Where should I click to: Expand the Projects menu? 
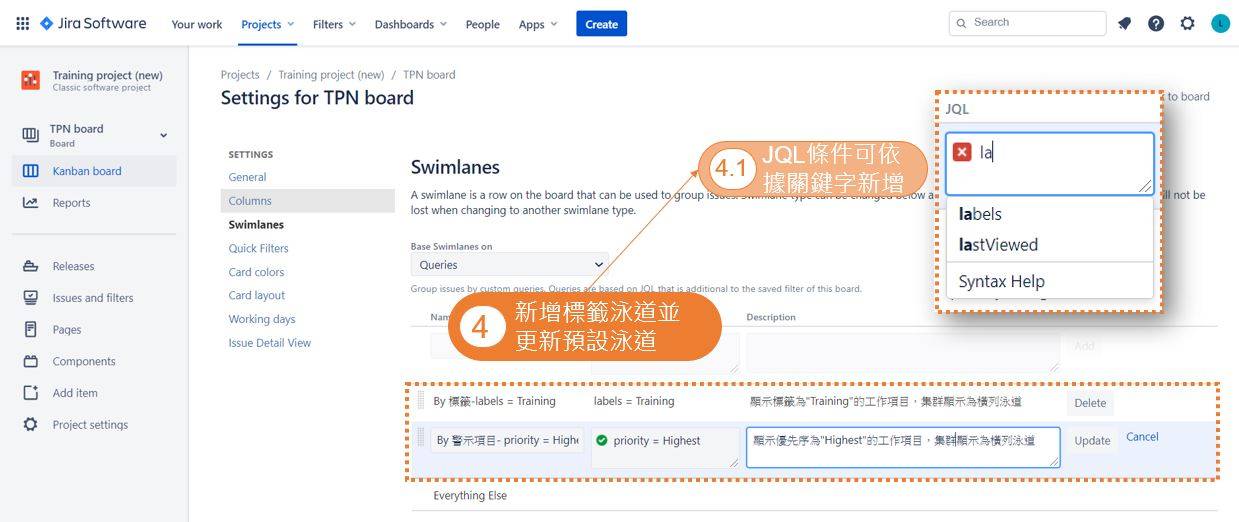(268, 24)
